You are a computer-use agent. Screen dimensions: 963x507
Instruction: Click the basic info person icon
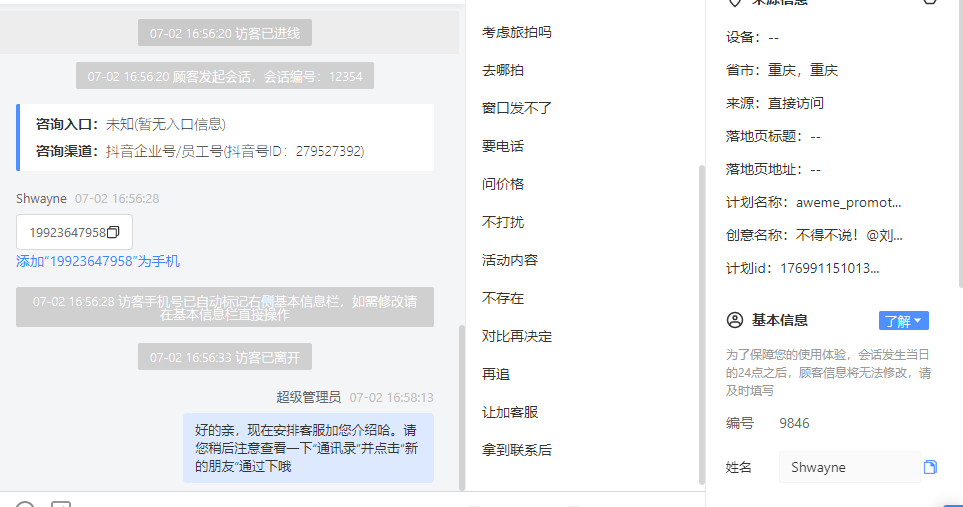pos(735,320)
